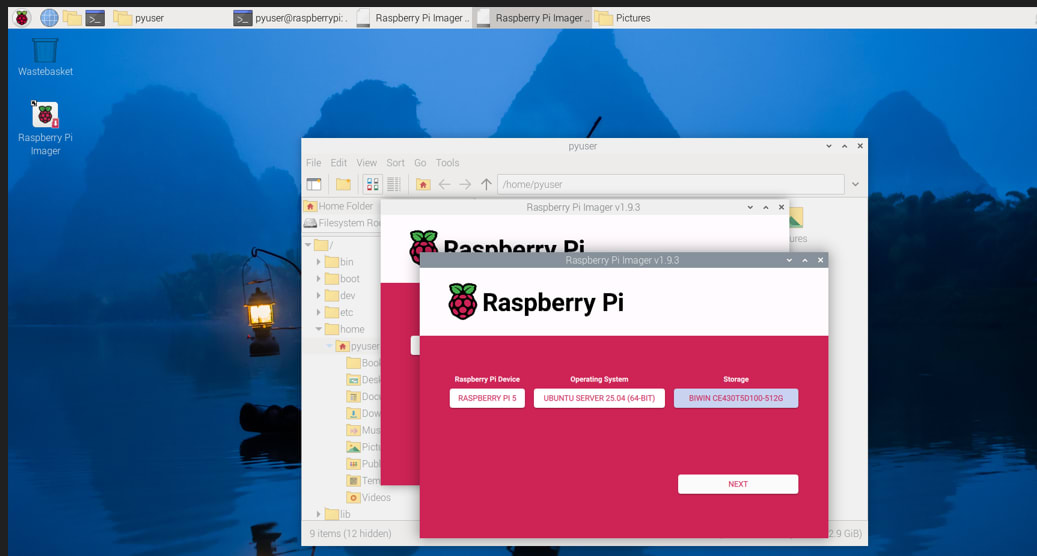The width and height of the screenshot is (1037, 556).
Task: Switch to pyuser@raspberrypi terminal taskbar entry
Action: tap(291, 18)
